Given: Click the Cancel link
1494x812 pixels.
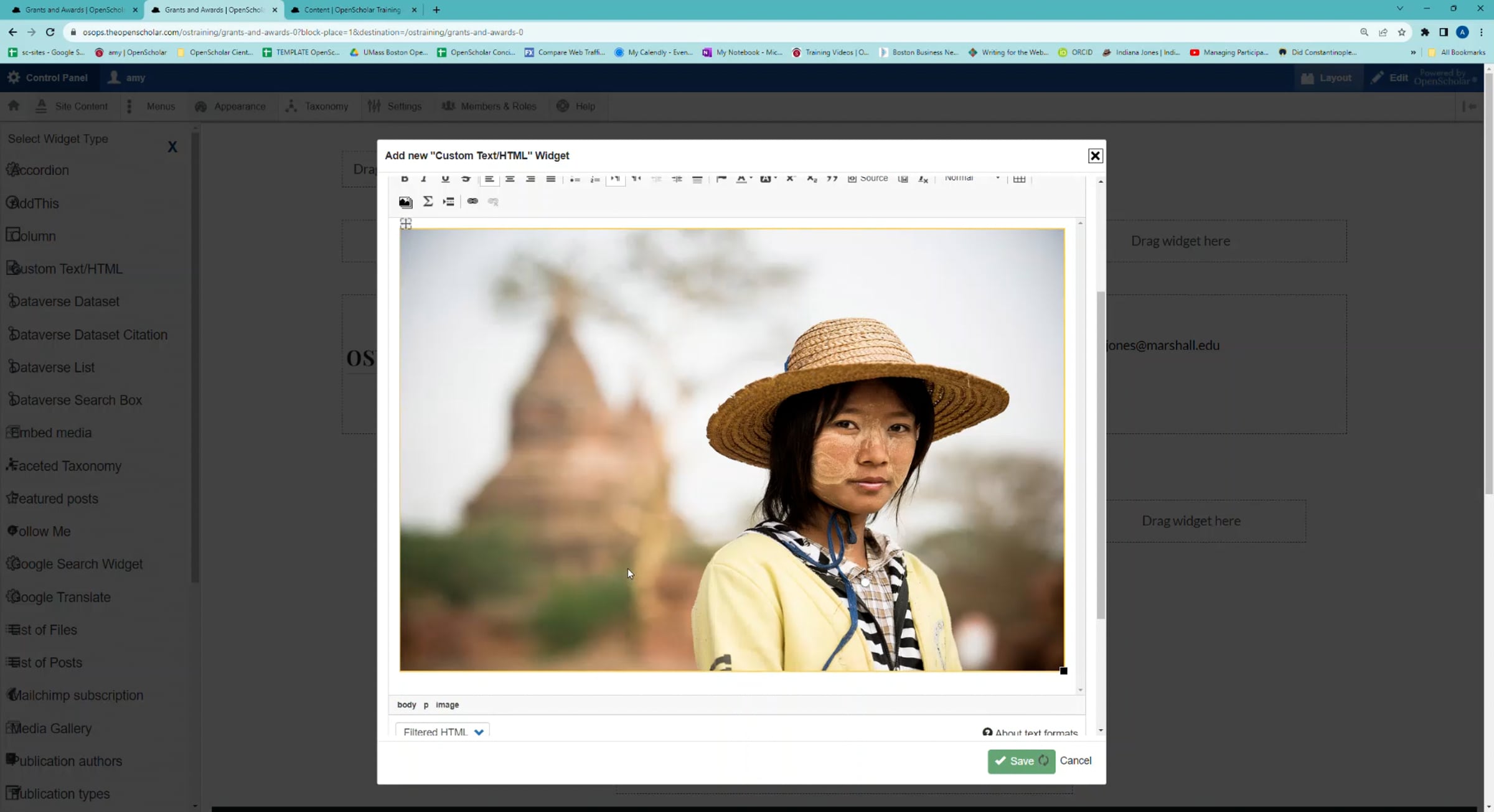Looking at the screenshot, I should click(1075, 760).
